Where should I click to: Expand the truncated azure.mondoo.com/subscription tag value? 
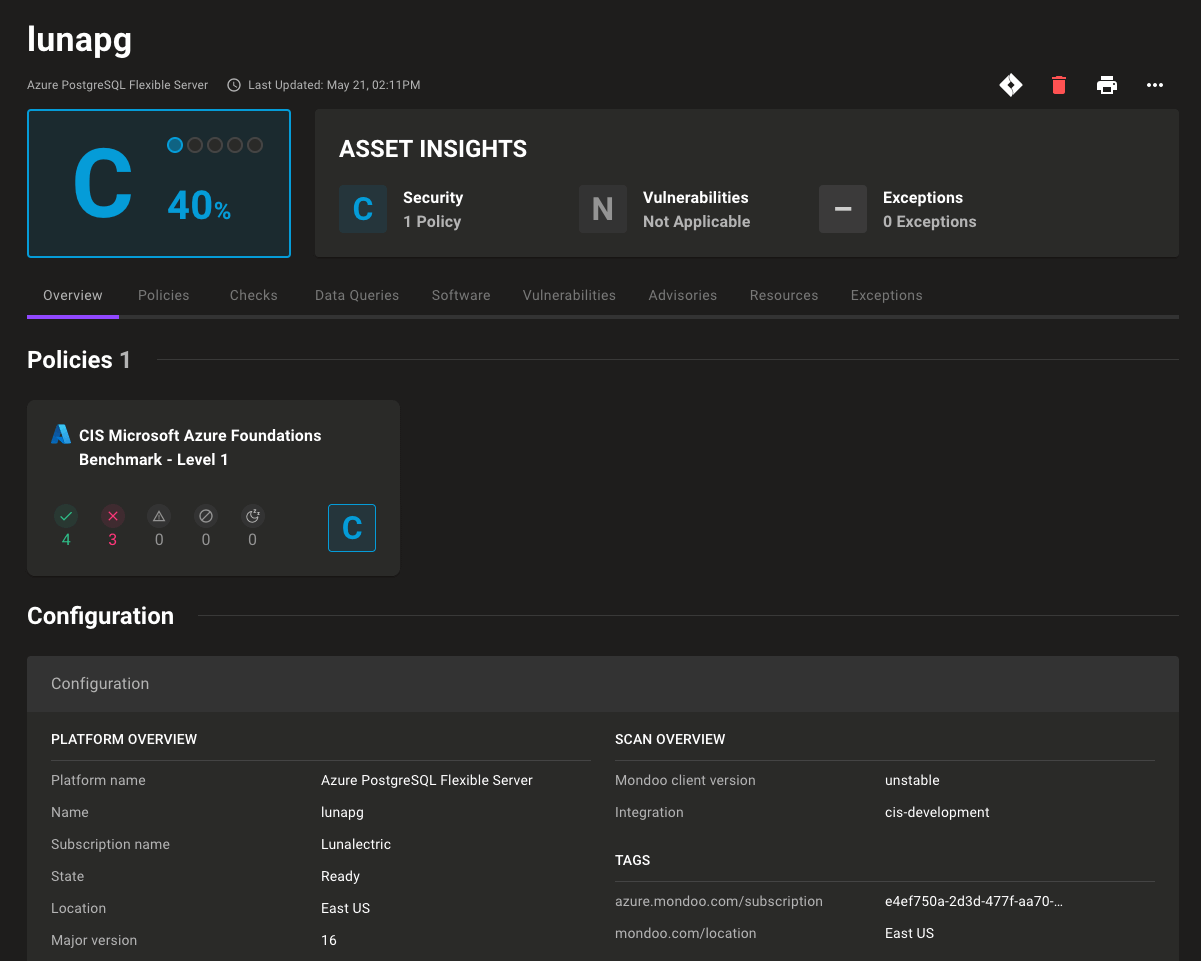[972, 901]
